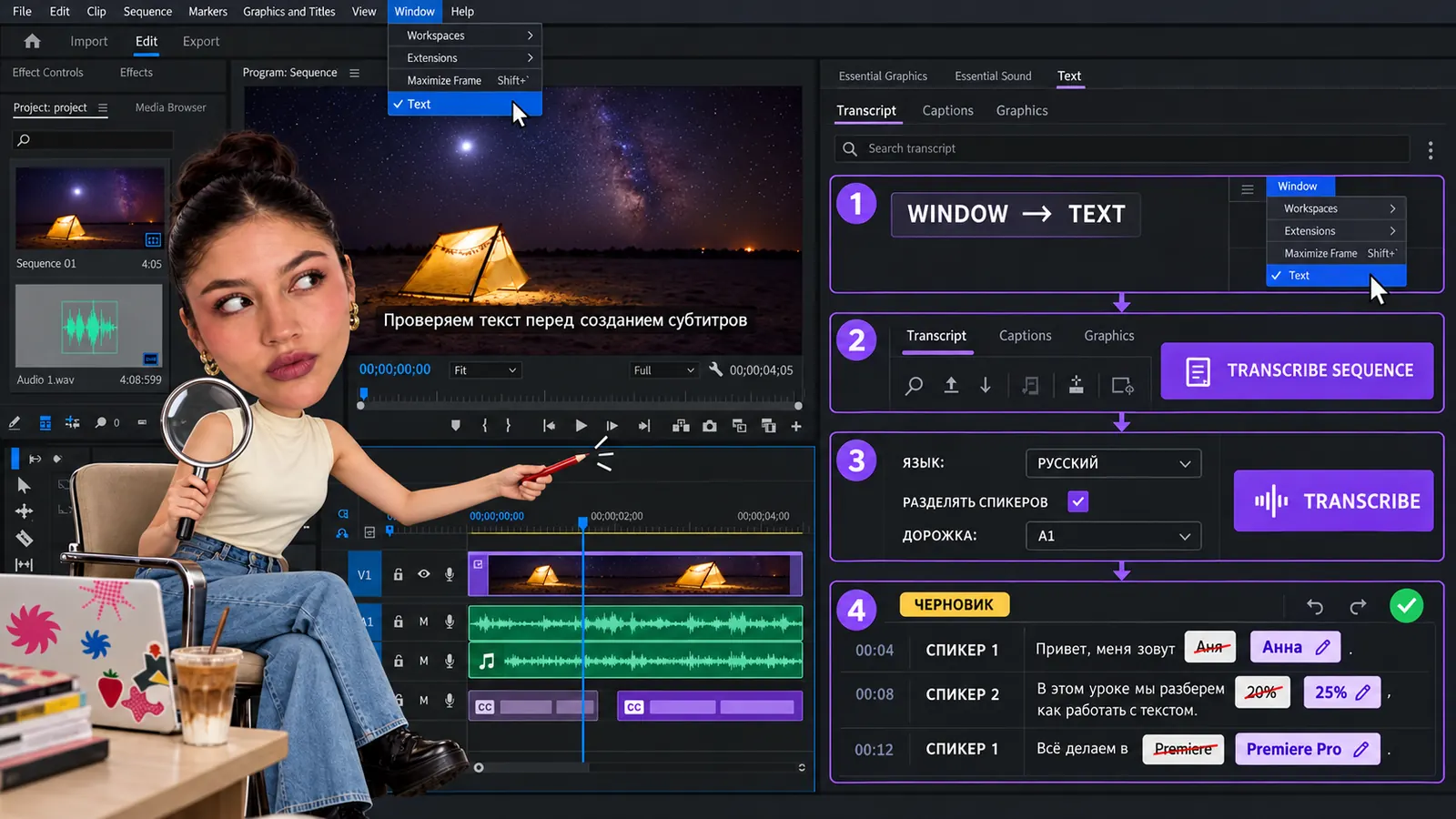Viewport: 1456px width, 819px height.
Task: Export a frame with the camera icon
Action: click(709, 426)
